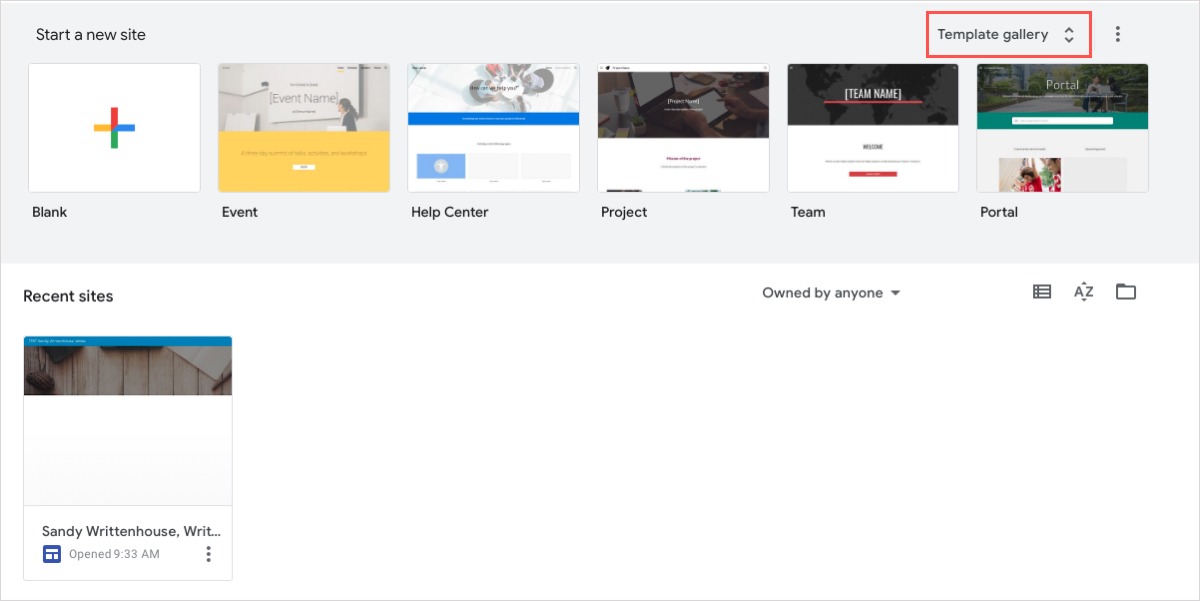Open the Template gallery chevron arrows
The width and height of the screenshot is (1200, 601).
tap(1070, 33)
